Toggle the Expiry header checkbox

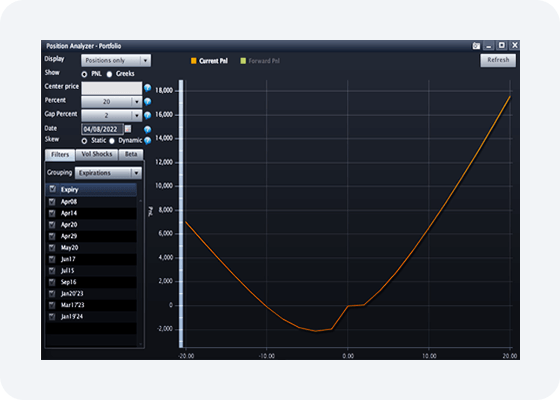(53, 189)
